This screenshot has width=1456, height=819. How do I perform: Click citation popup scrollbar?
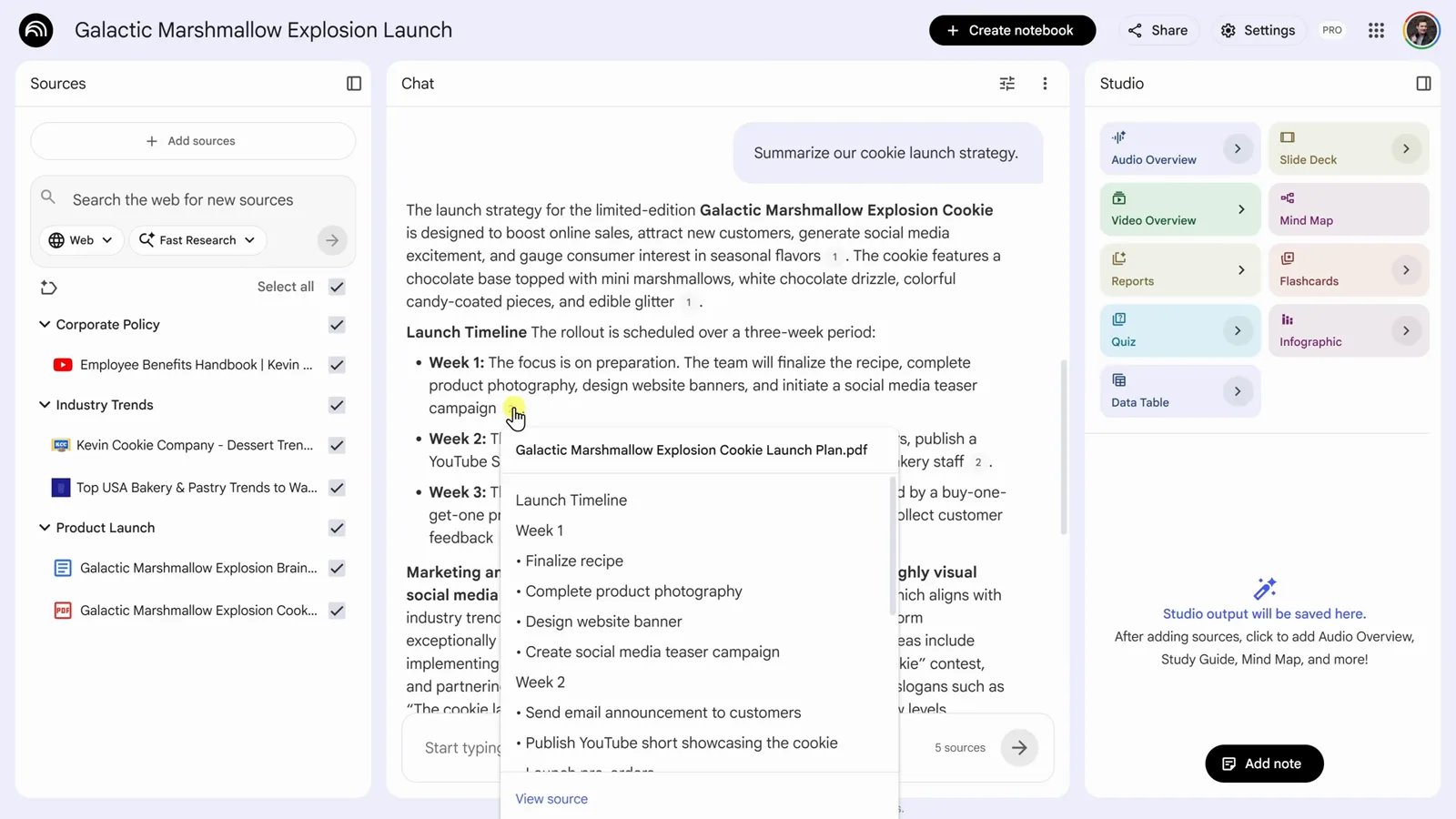[x=893, y=546]
